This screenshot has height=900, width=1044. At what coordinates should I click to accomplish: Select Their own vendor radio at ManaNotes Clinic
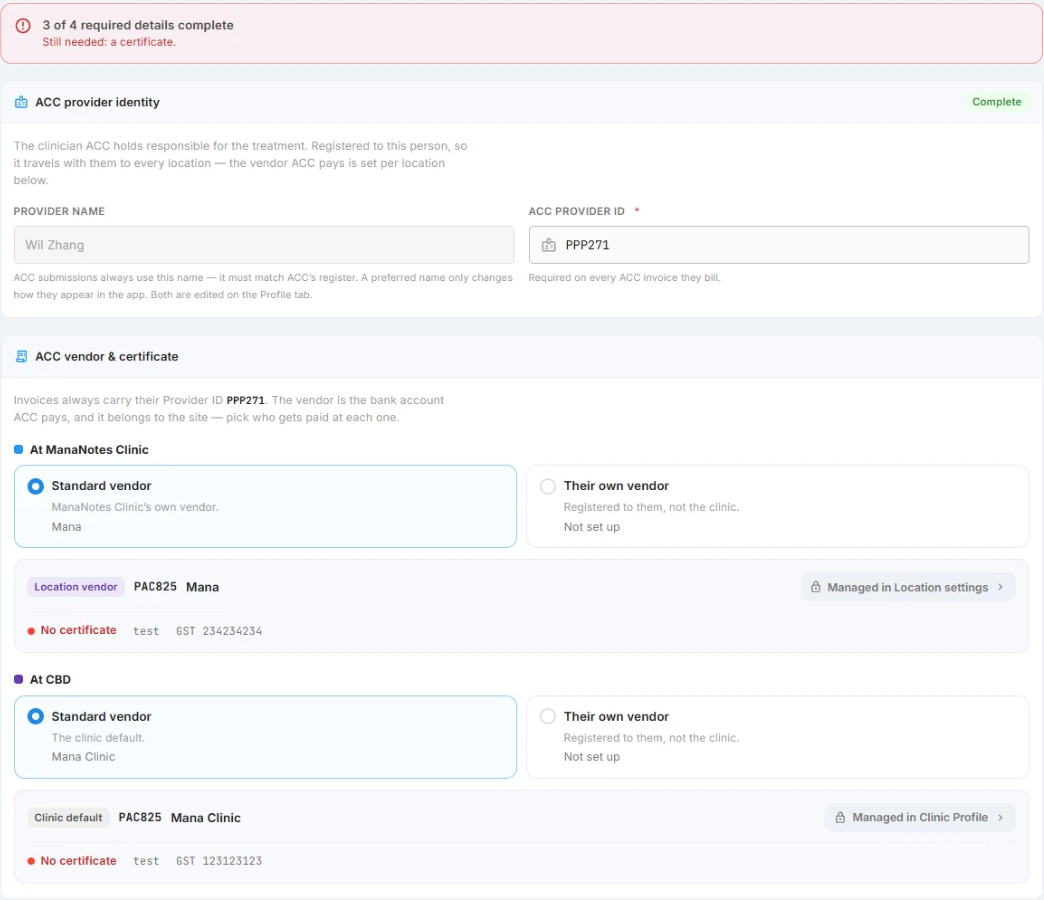[x=548, y=486]
